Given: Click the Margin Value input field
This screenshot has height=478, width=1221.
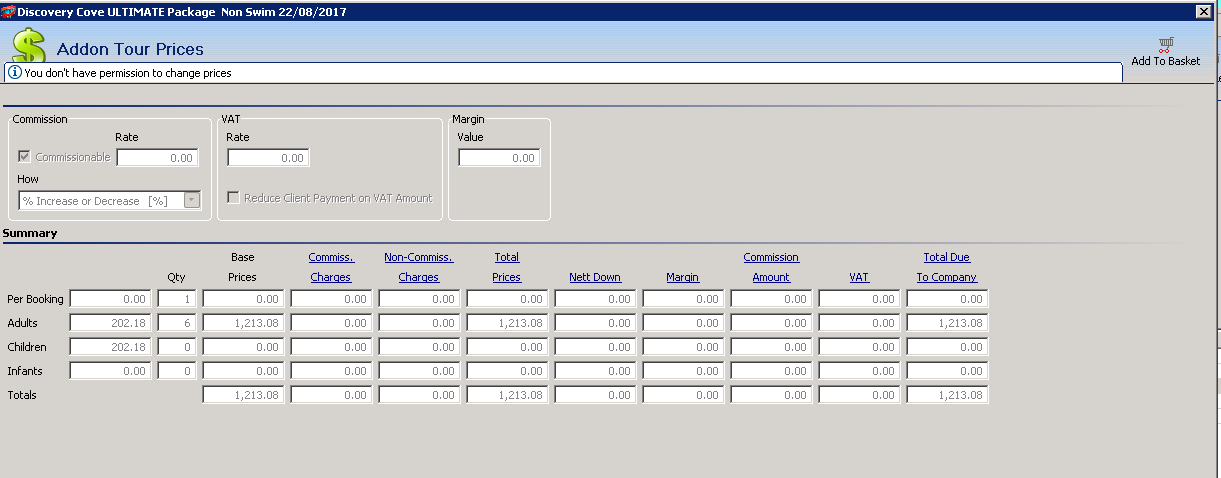Looking at the screenshot, I should coord(499,158).
